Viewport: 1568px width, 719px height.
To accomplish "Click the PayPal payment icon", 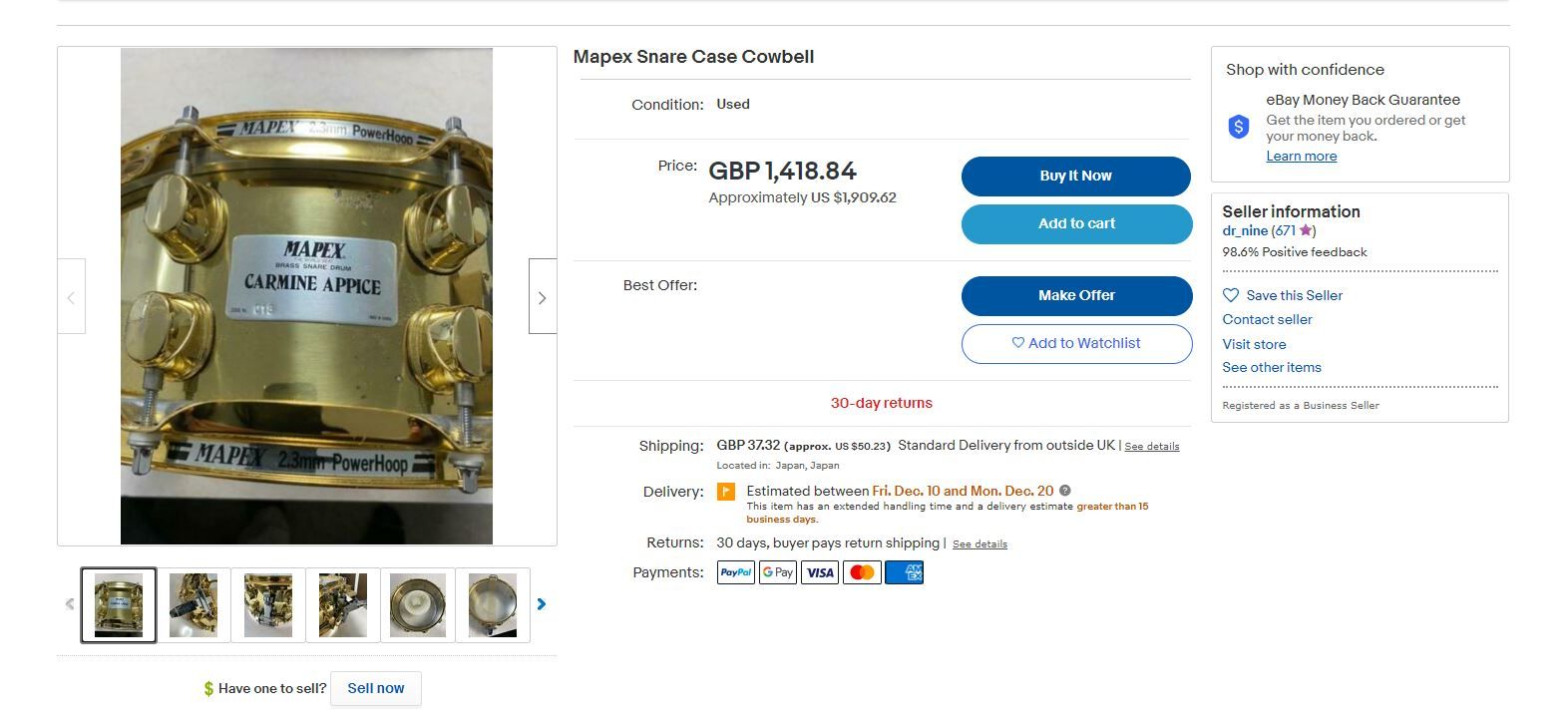I will point(735,571).
